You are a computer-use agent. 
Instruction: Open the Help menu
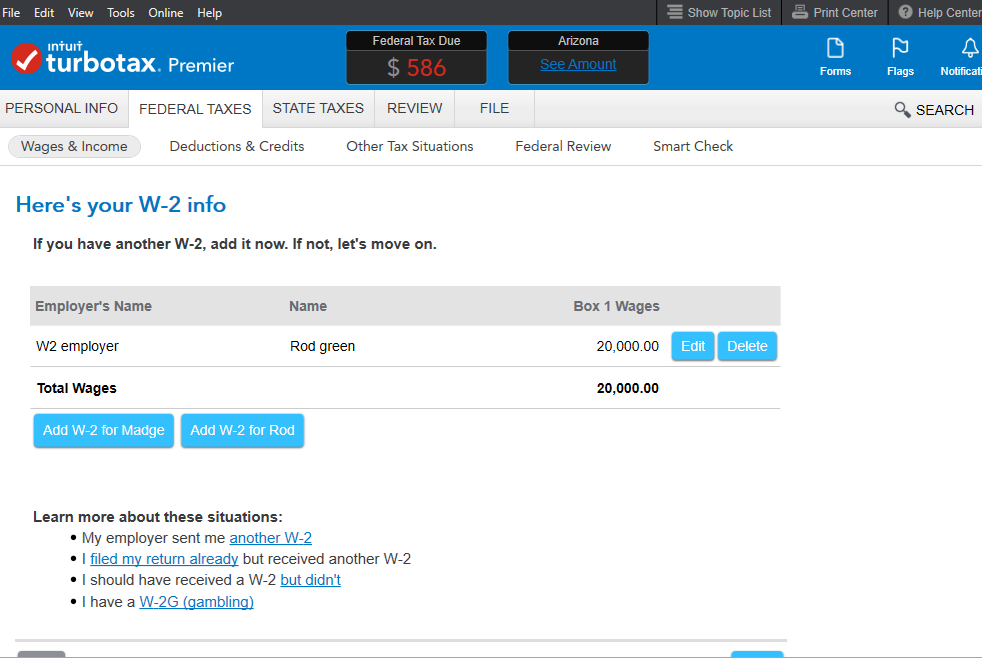(x=209, y=13)
